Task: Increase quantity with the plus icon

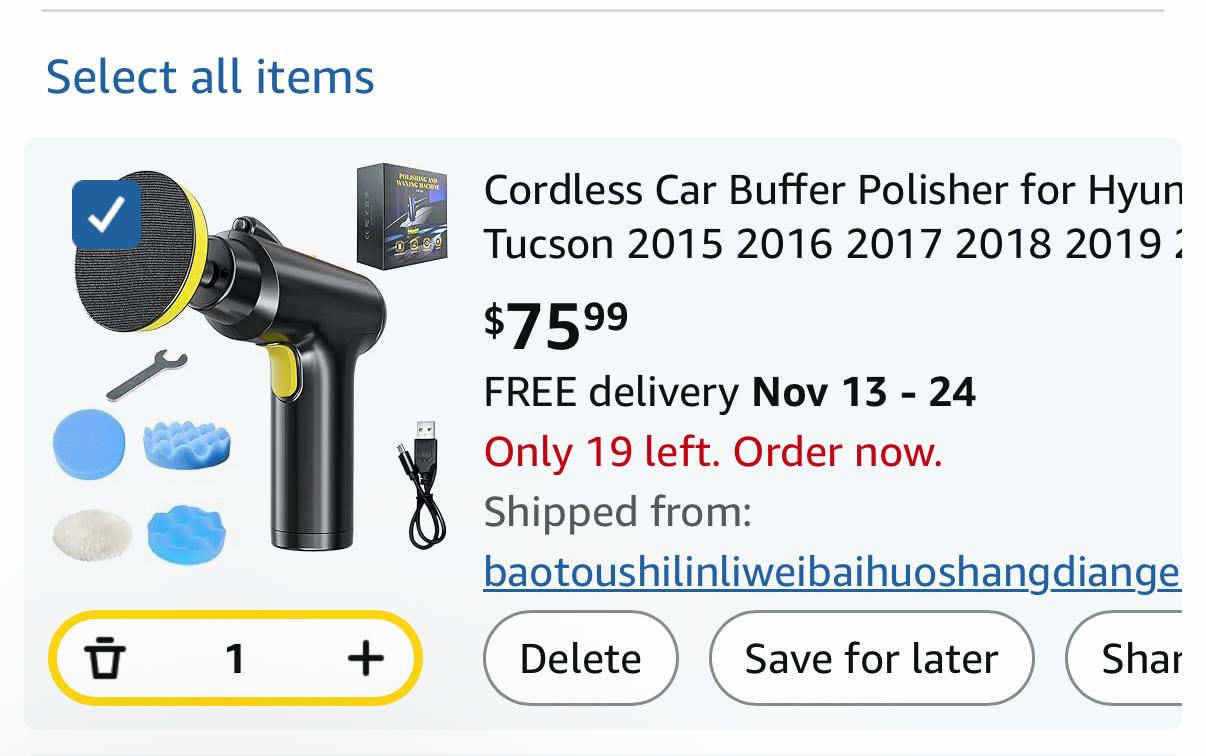Action: click(x=366, y=658)
